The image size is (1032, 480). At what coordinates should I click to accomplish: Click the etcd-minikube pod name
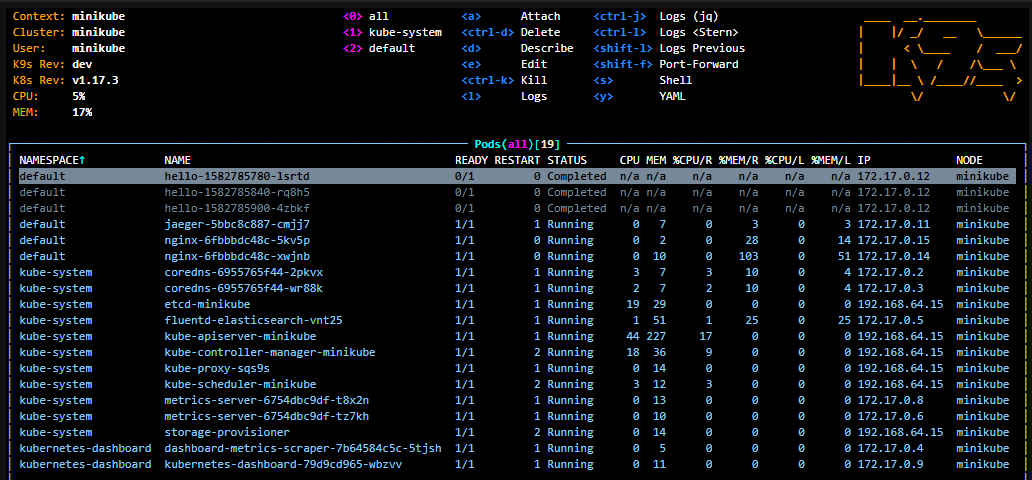click(x=207, y=304)
